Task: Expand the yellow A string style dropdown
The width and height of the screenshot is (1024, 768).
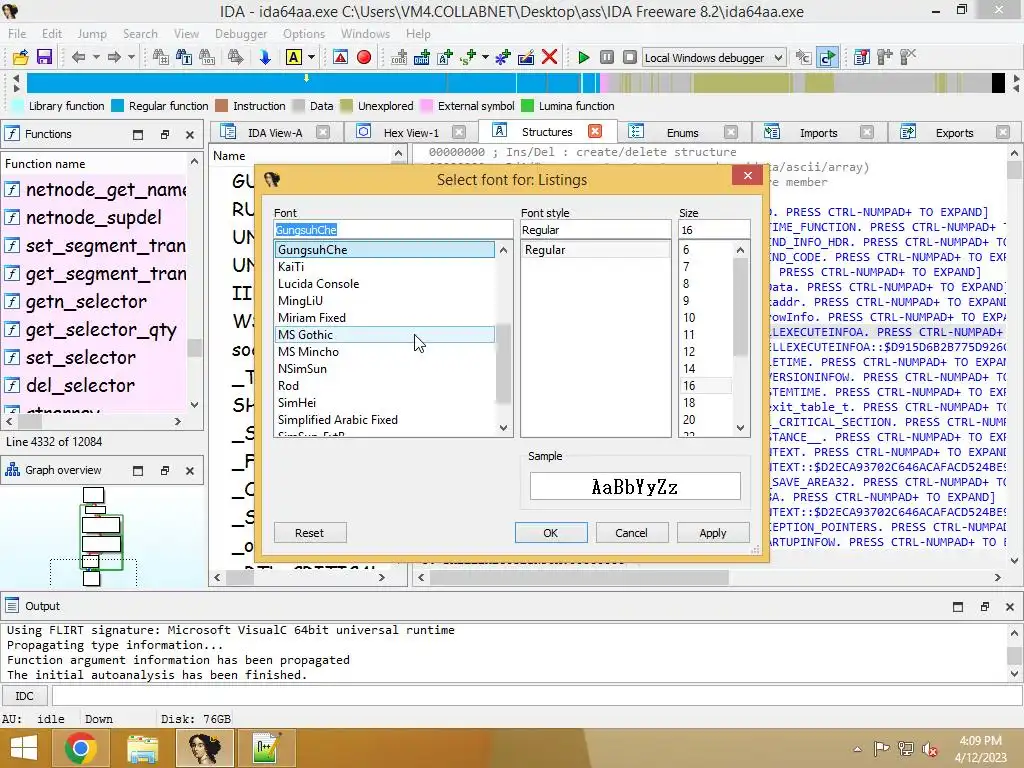Action: pyautogui.click(x=312, y=57)
